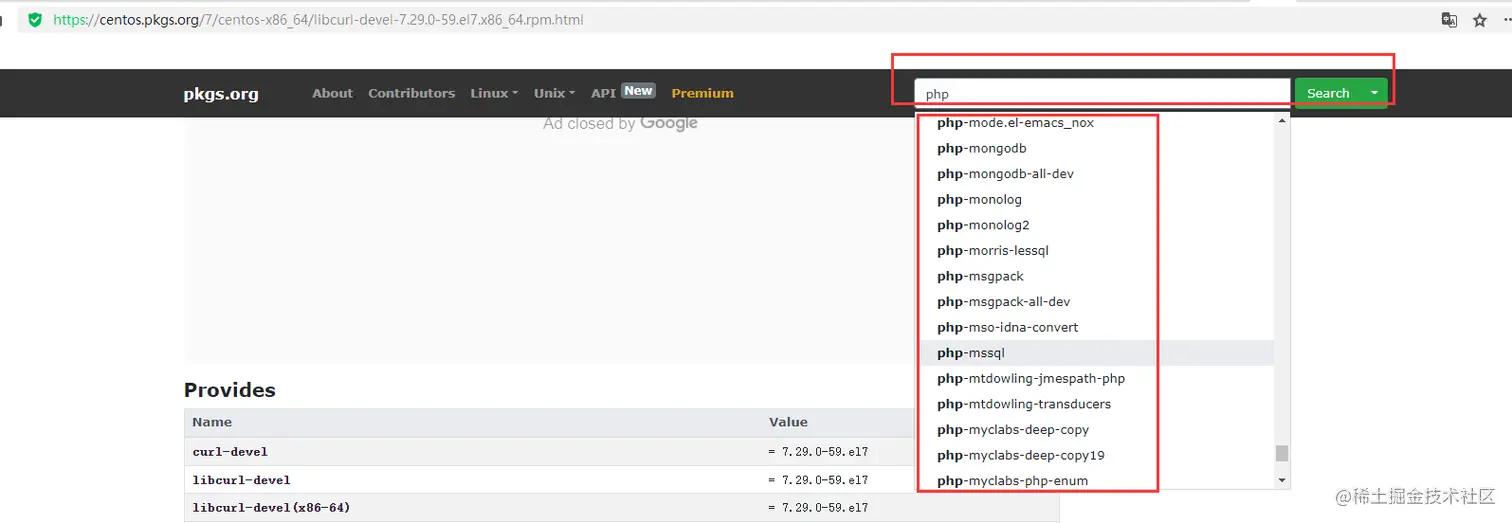
Task: Click the value beside libcurl-devel(x86-64)
Action: (x=818, y=508)
